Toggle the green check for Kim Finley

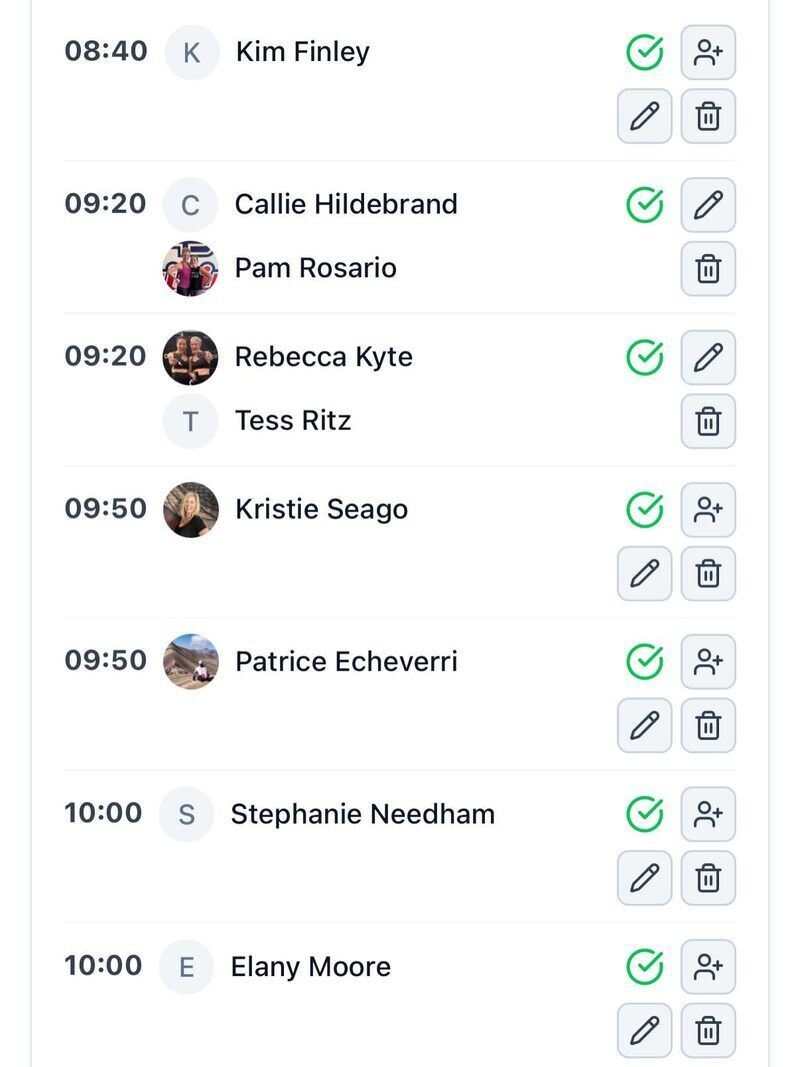pos(645,53)
